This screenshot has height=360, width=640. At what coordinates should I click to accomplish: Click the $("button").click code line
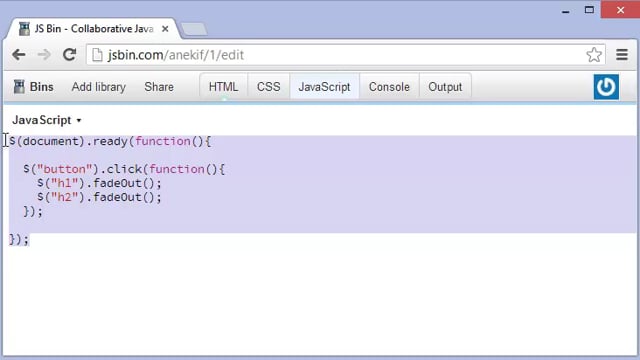(x=124, y=169)
